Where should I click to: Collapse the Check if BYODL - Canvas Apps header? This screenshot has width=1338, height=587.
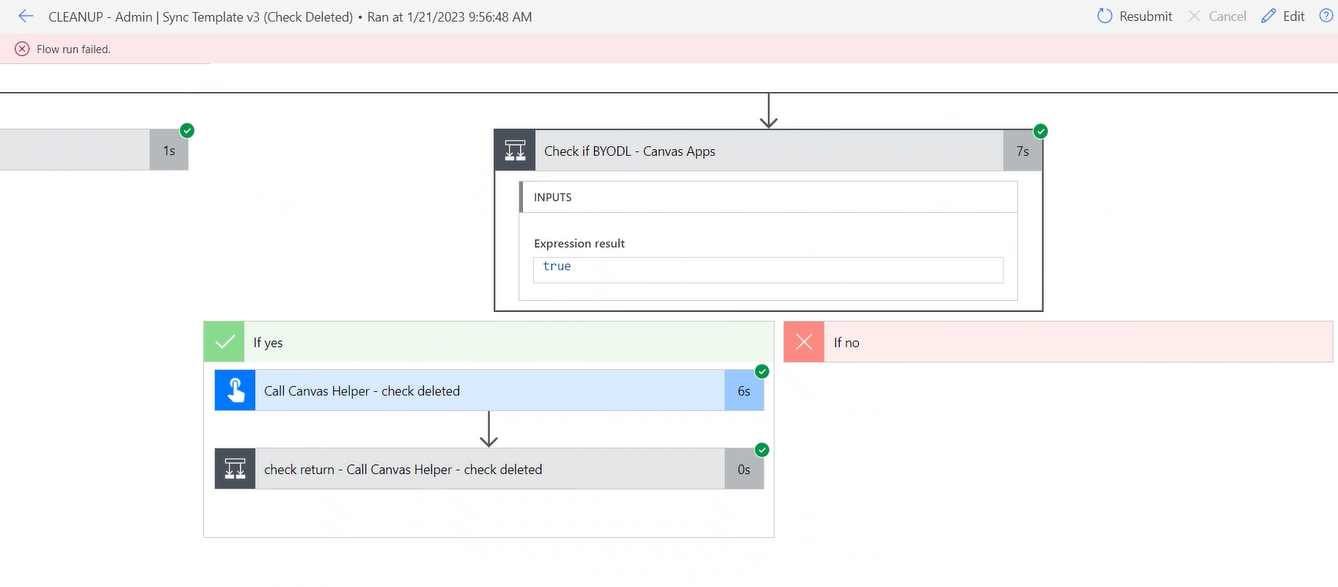[x=768, y=151]
